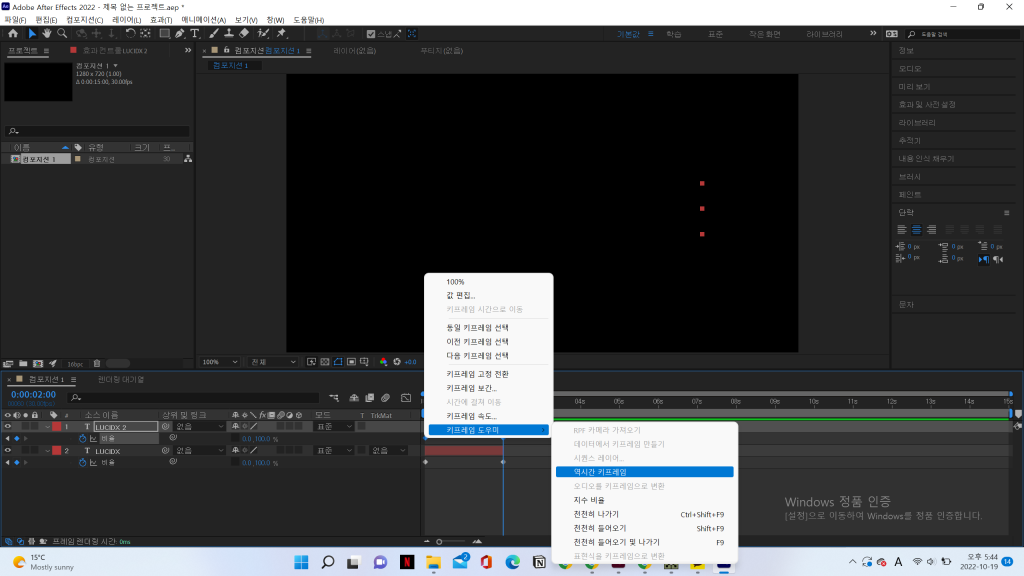This screenshot has width=1024, height=576.
Task: Select the Zoom magnifier tool
Action: [x=62, y=33]
